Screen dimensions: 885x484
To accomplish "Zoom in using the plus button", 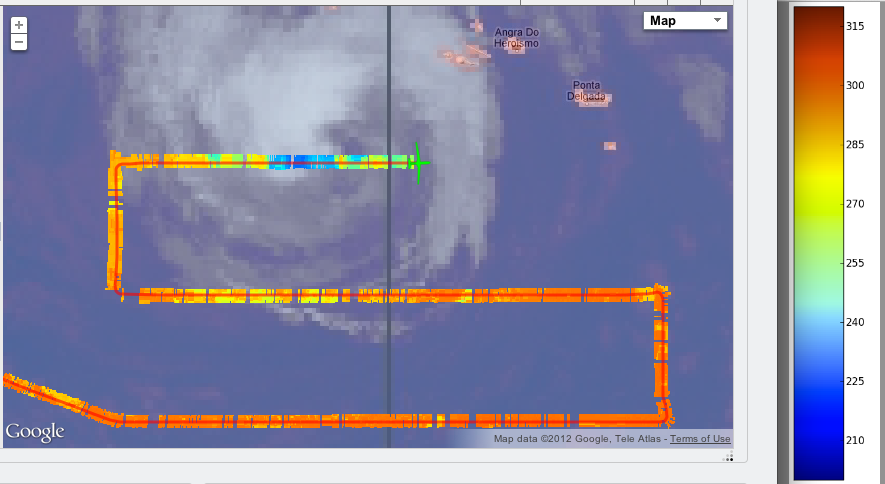I will (x=19, y=25).
